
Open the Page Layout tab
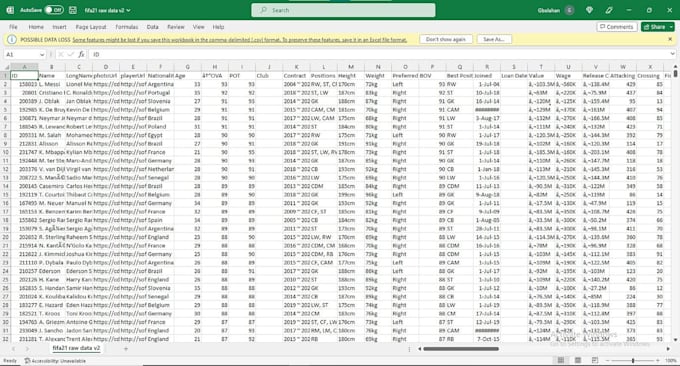[x=91, y=27]
